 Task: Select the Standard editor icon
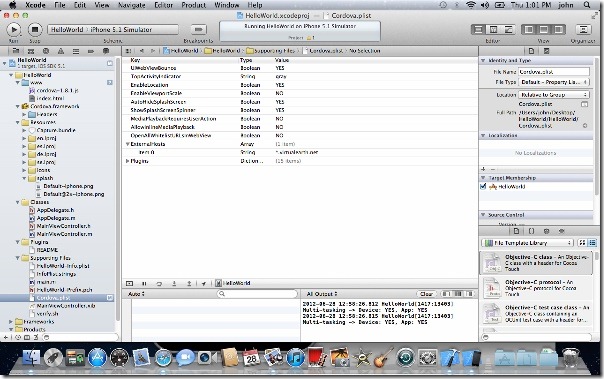click(478, 30)
